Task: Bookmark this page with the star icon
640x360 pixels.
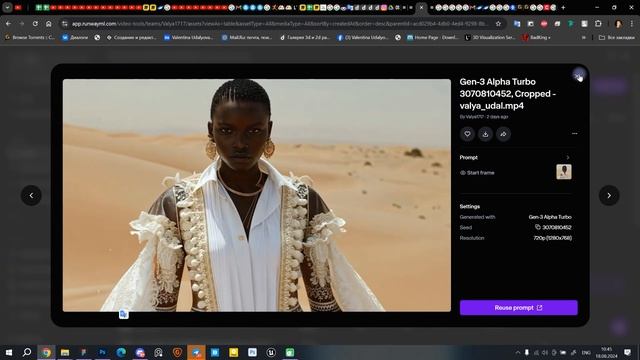Action: point(498,24)
